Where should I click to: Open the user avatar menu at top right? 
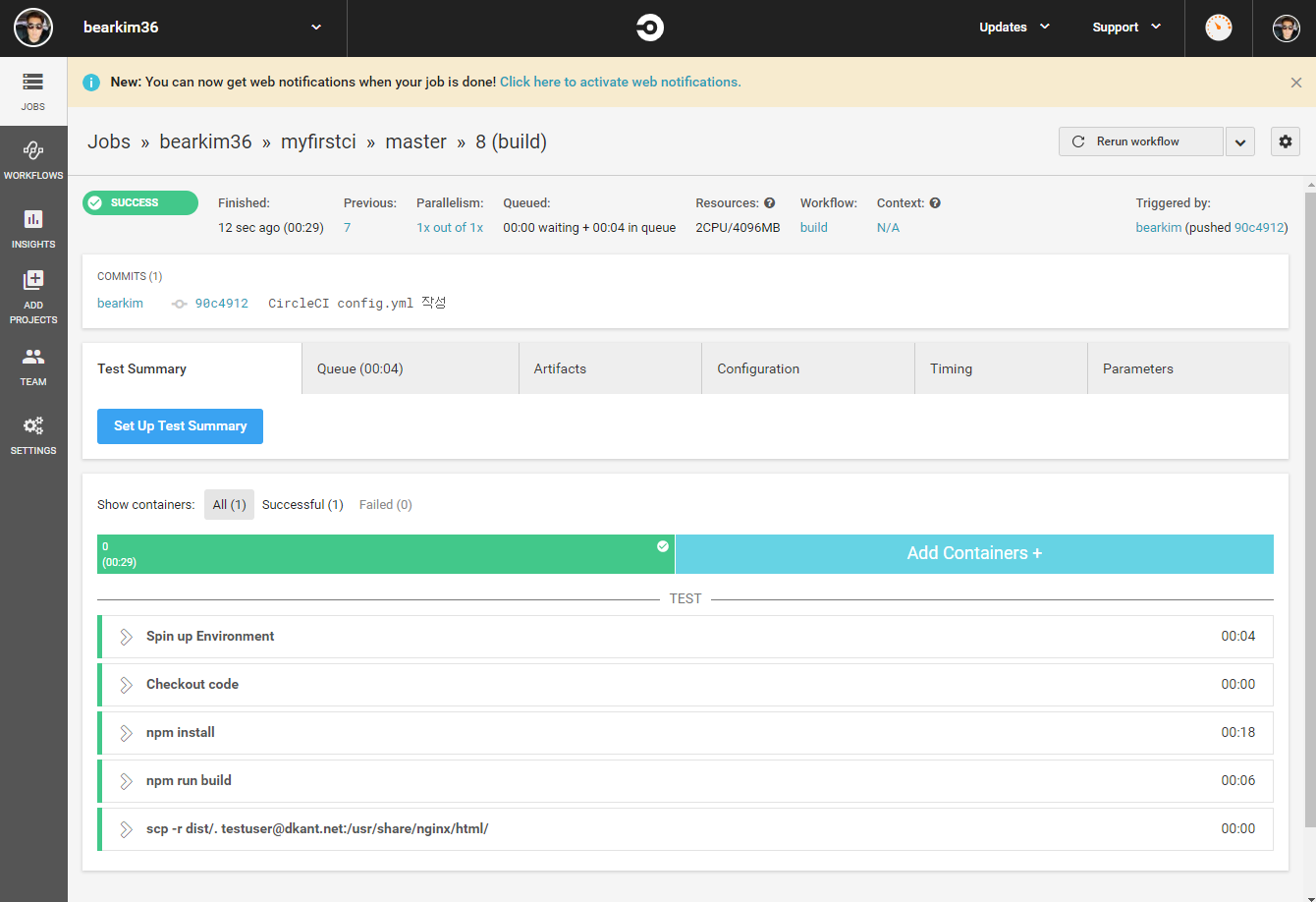[1287, 28]
